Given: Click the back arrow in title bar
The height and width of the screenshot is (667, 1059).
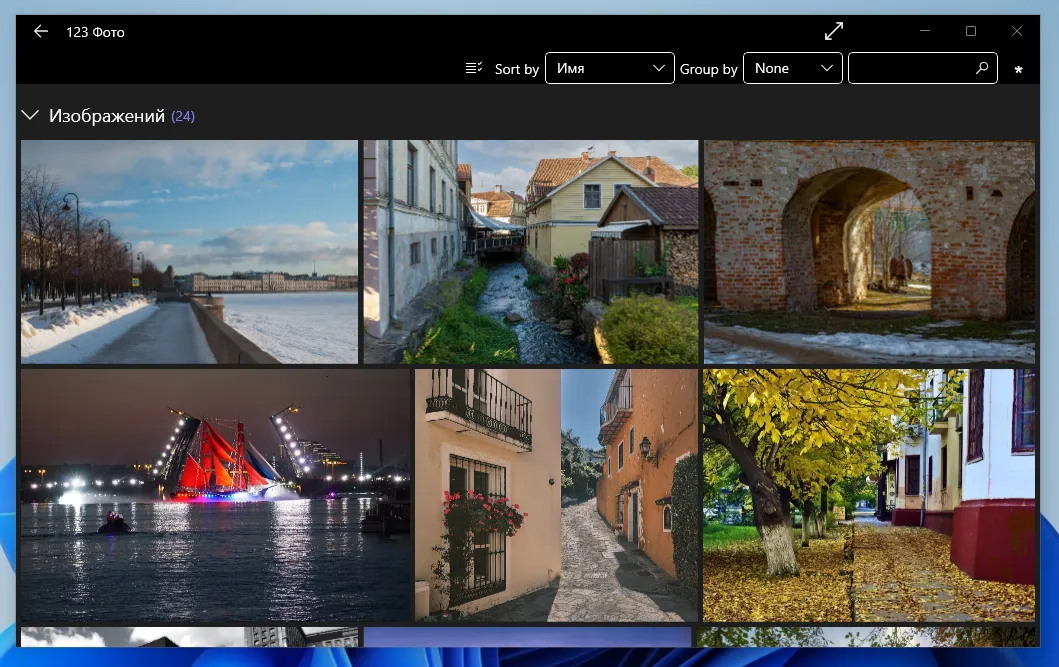Looking at the screenshot, I should coord(40,32).
